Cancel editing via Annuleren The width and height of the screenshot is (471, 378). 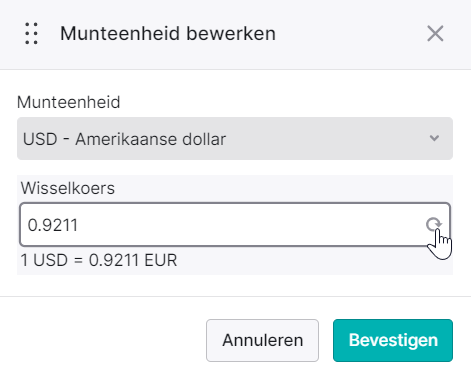262,340
